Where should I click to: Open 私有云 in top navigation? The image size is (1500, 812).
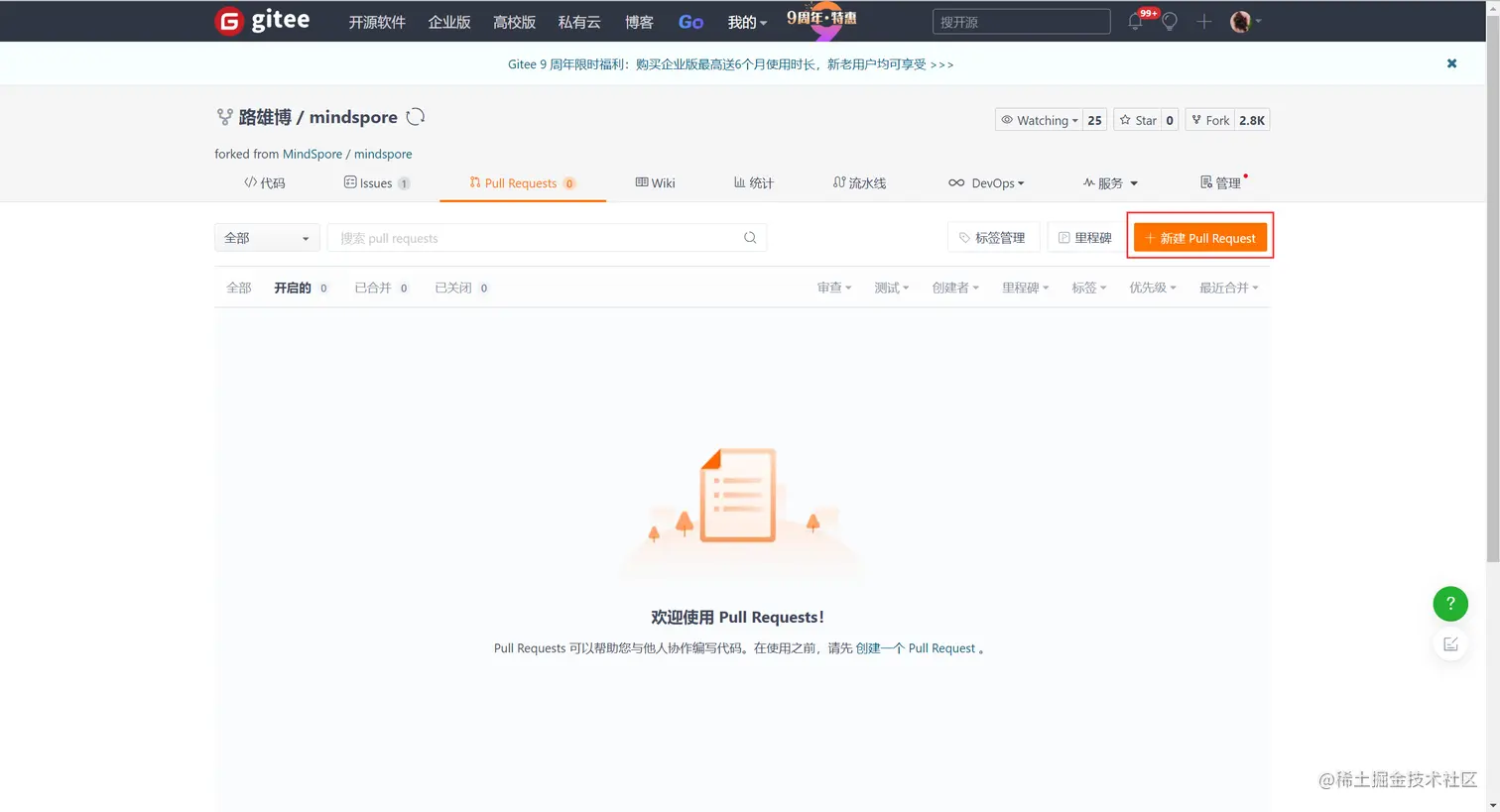pos(579,22)
